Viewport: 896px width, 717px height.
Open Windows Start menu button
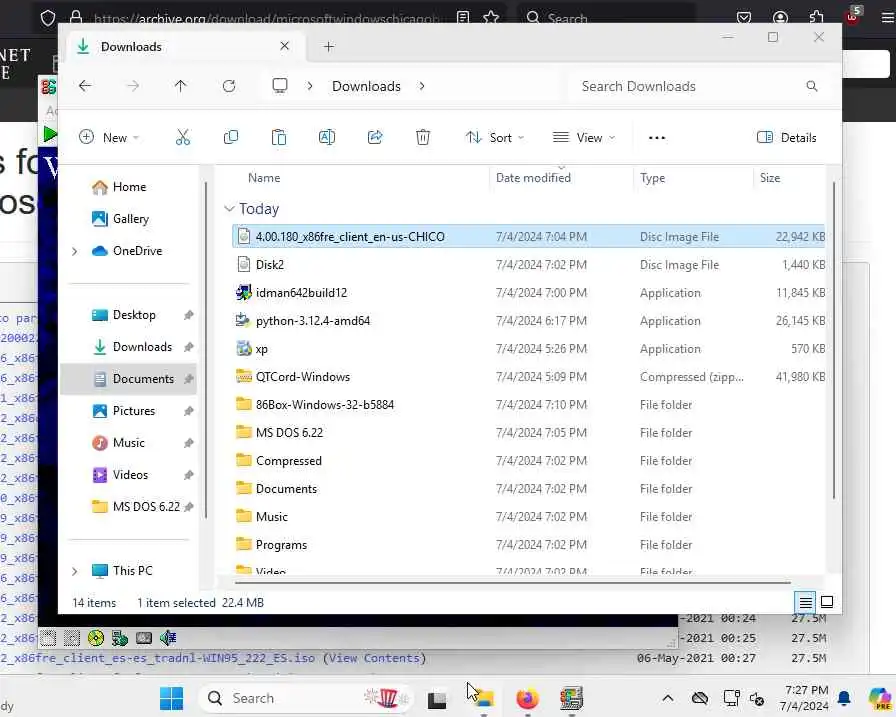171,698
